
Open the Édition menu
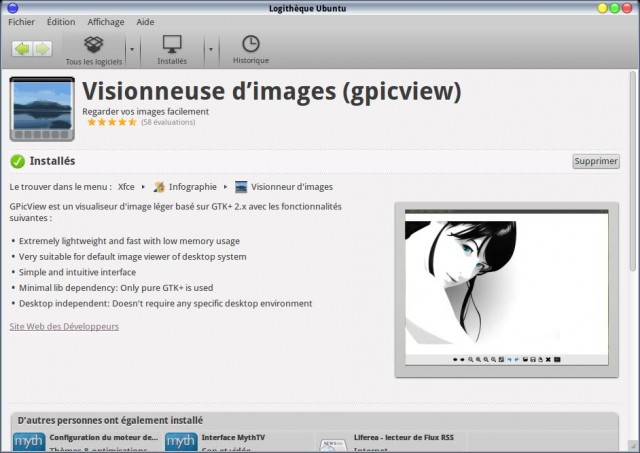point(61,22)
